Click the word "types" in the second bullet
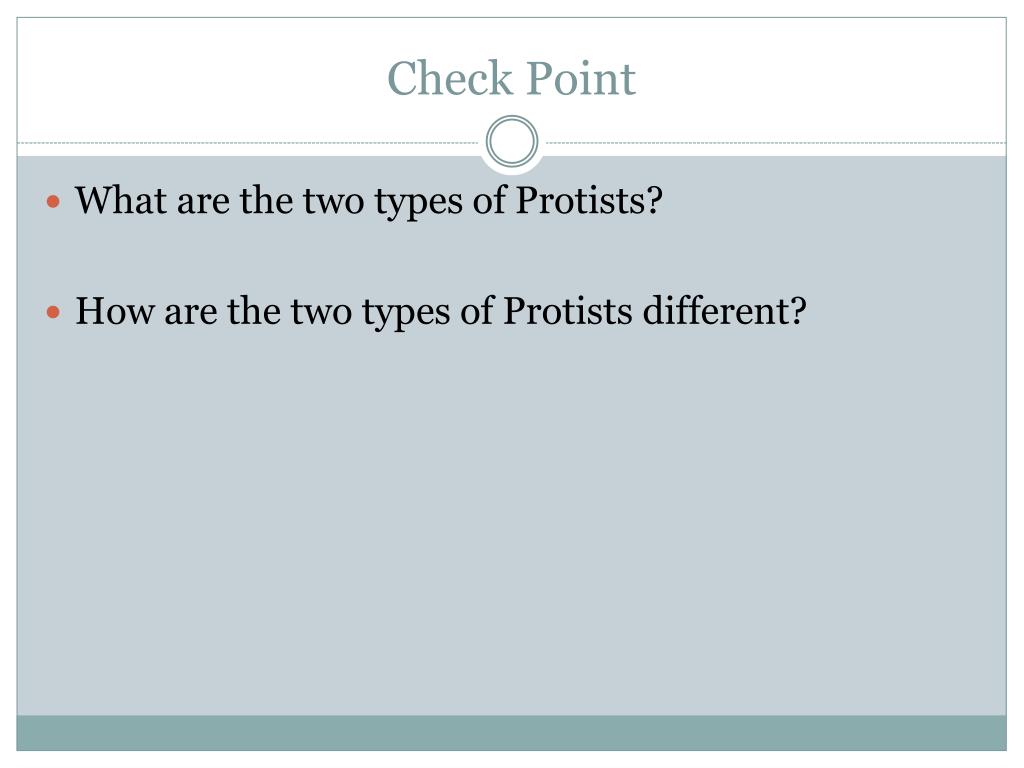1024x768 pixels. [406, 313]
